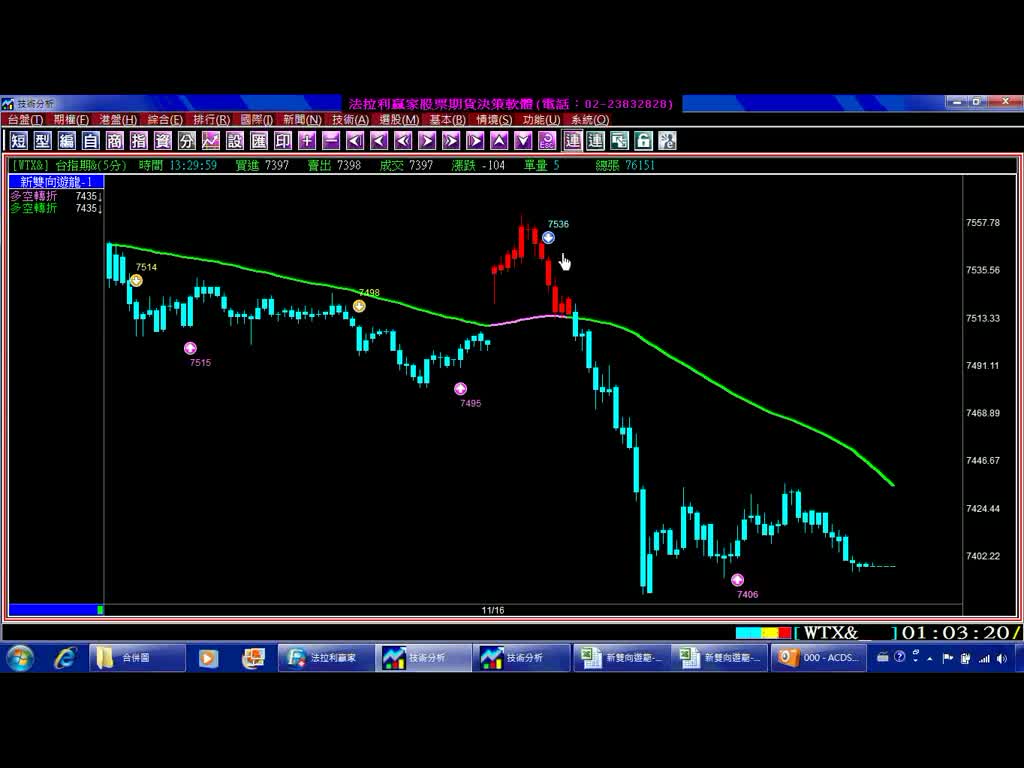Fast forward with the double right arrow
This screenshot has width=1024, height=768.
(451, 140)
